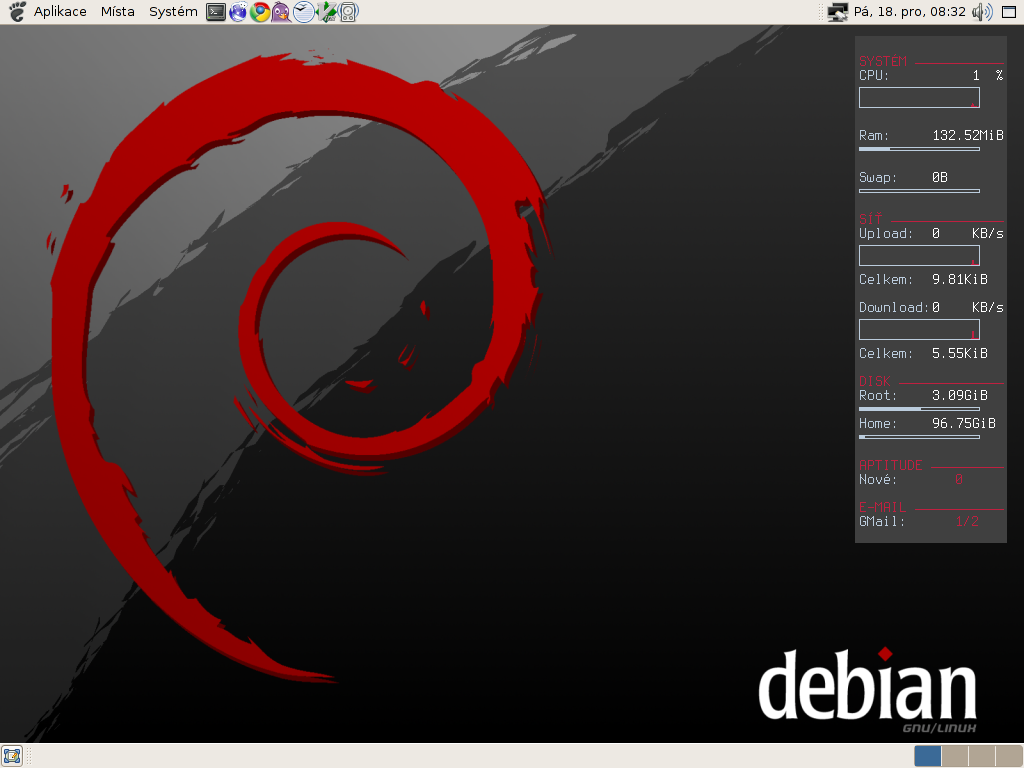
Task: Click the window selector icon at top right
Action: (1009, 12)
